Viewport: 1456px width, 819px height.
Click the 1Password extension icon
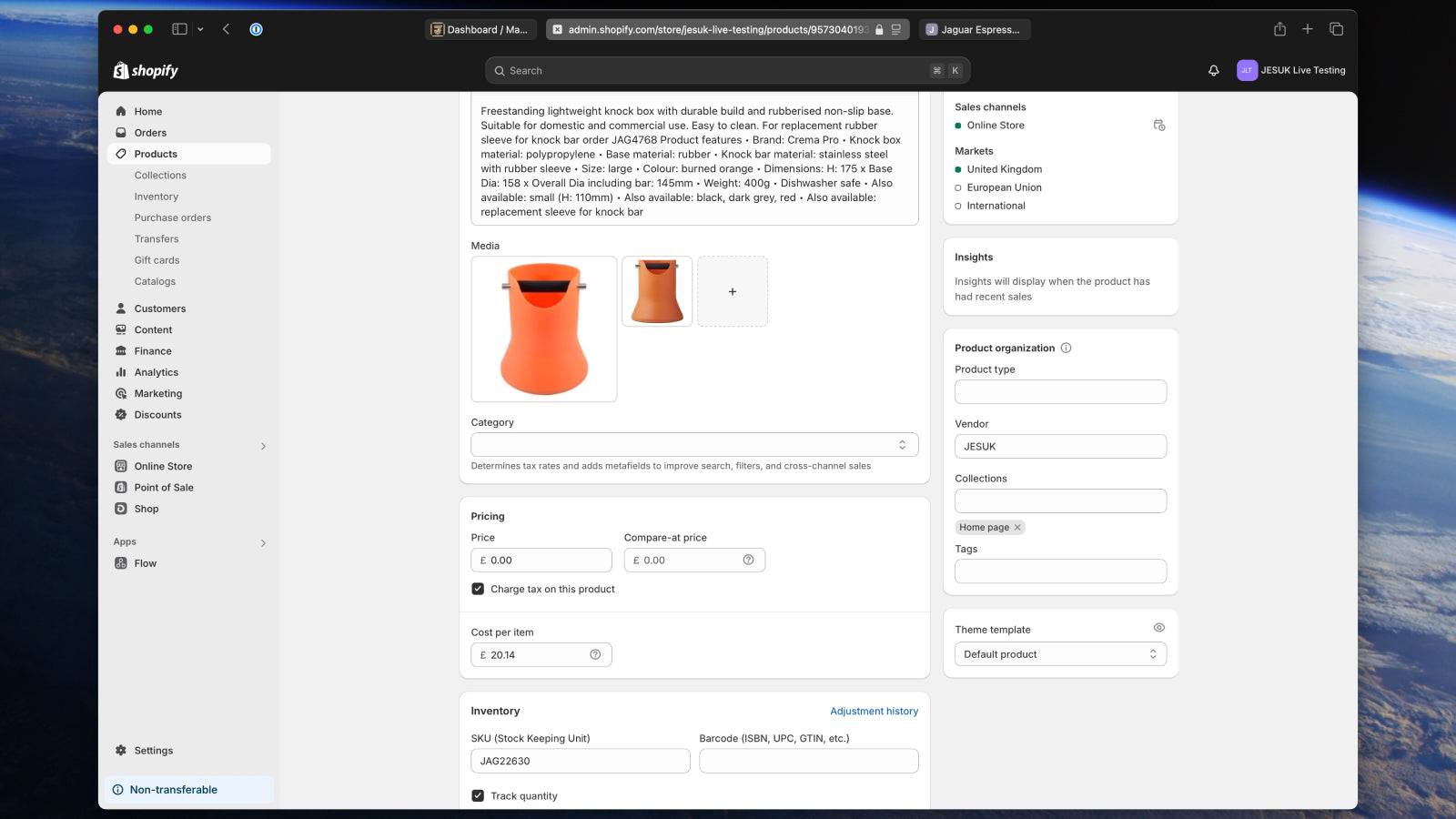(256, 29)
